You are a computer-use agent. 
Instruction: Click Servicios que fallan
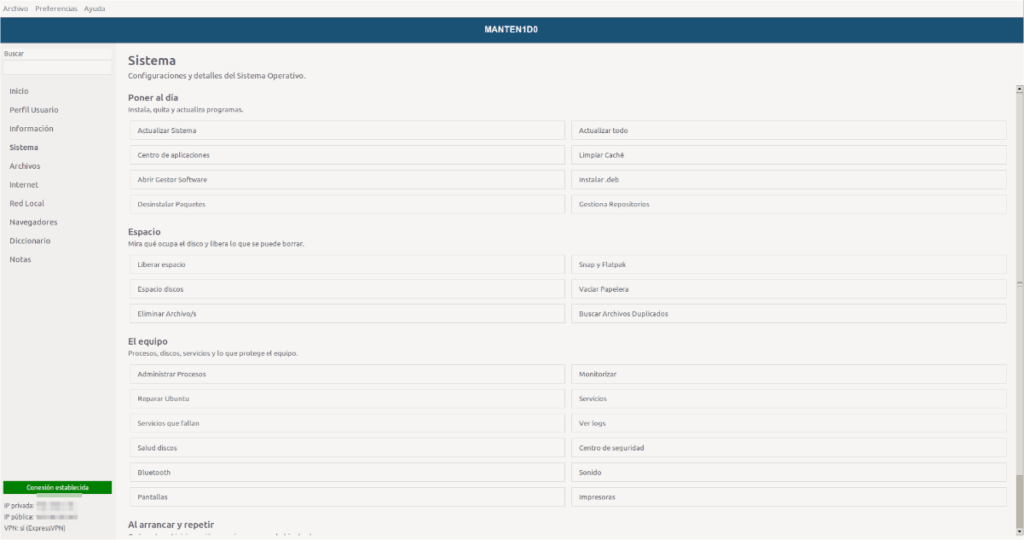click(347, 423)
